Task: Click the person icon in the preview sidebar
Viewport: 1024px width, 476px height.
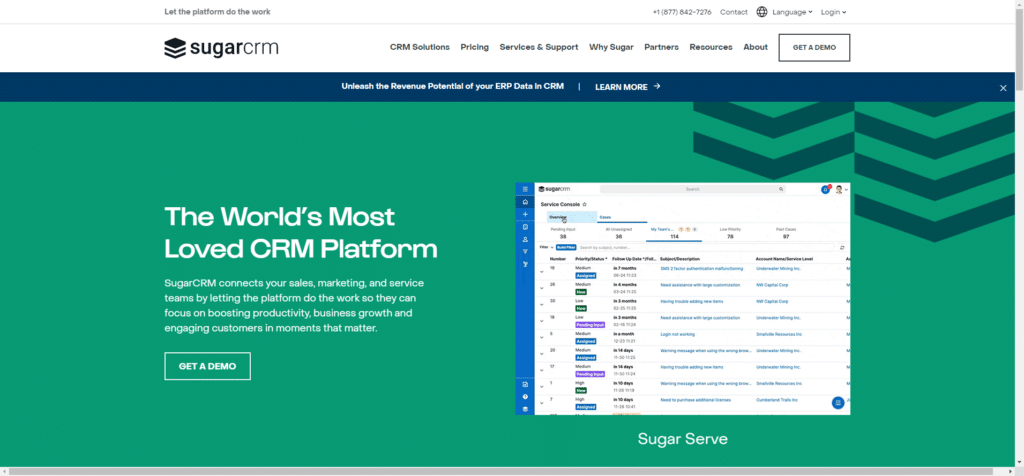Action: pos(525,240)
